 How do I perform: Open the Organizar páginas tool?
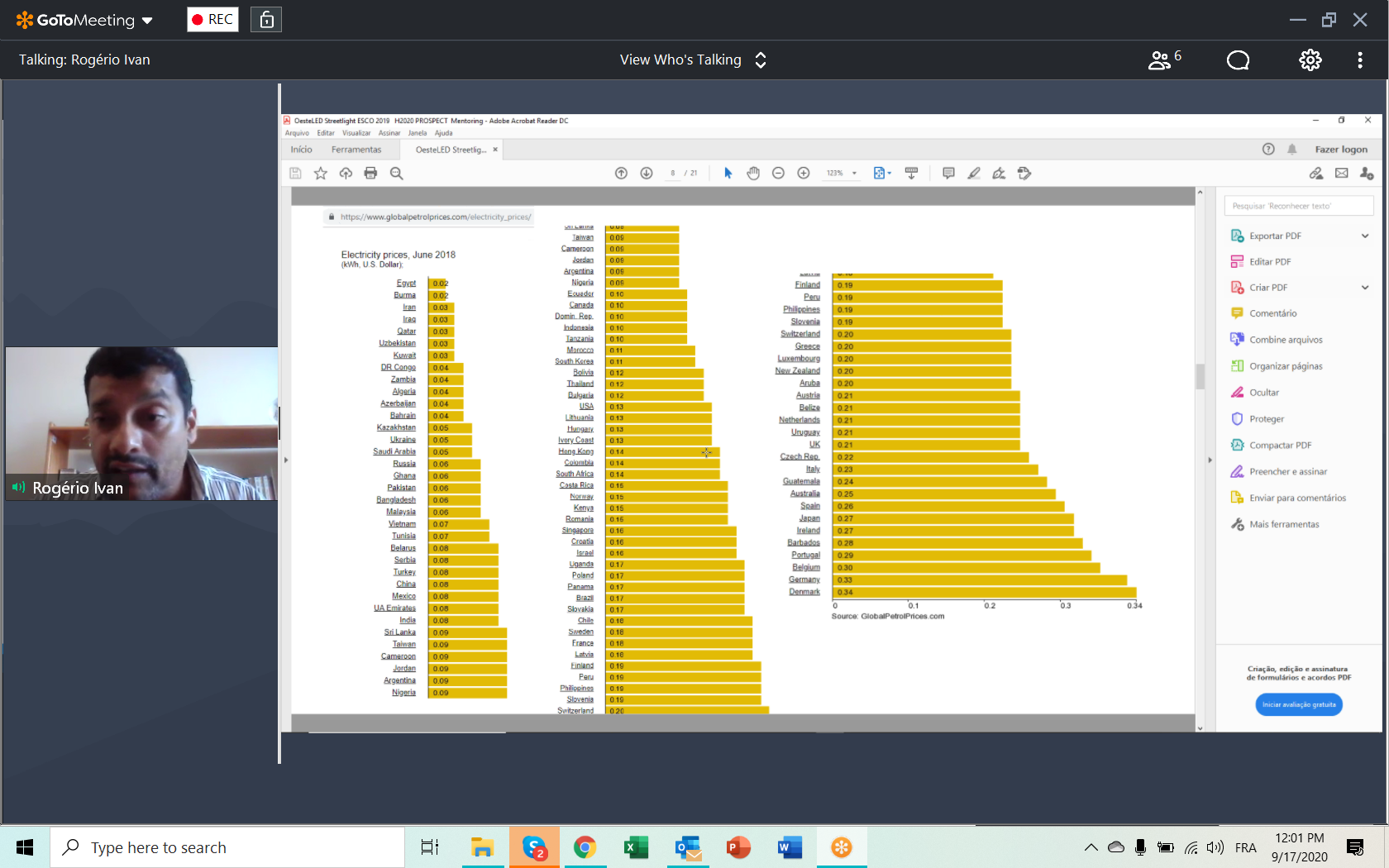1285,366
